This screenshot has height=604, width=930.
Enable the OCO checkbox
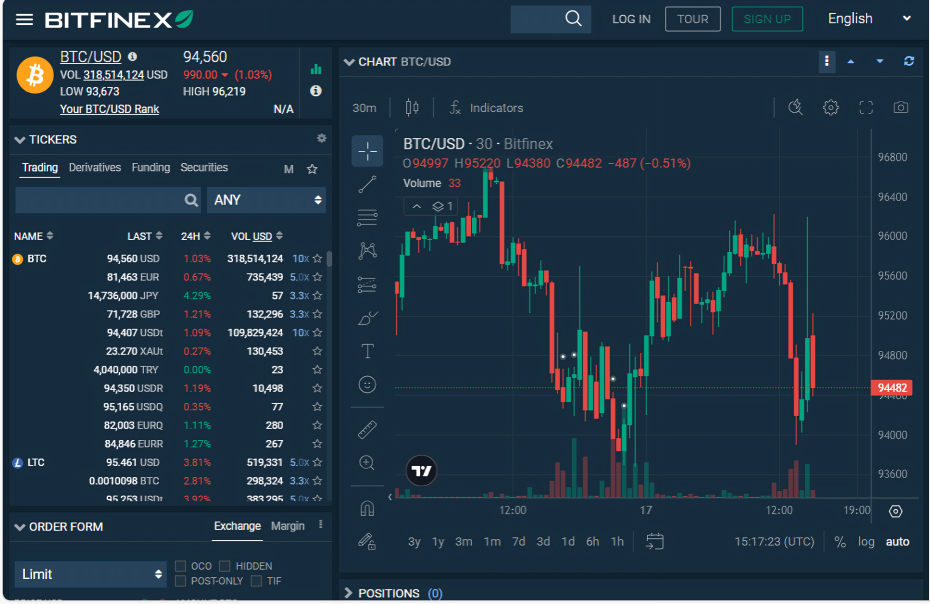[181, 566]
